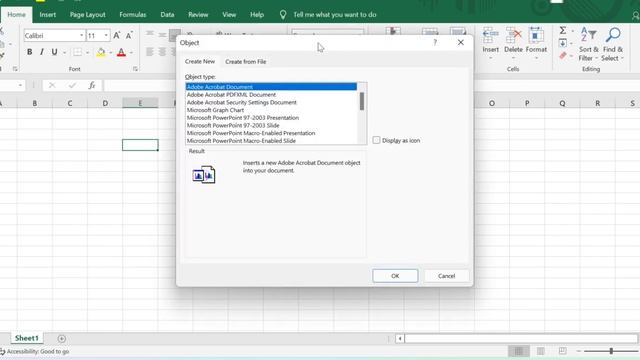Screen dimensions: 640x360
Task: Apply the yellow Fill Color bucket
Action: (x=101, y=53)
